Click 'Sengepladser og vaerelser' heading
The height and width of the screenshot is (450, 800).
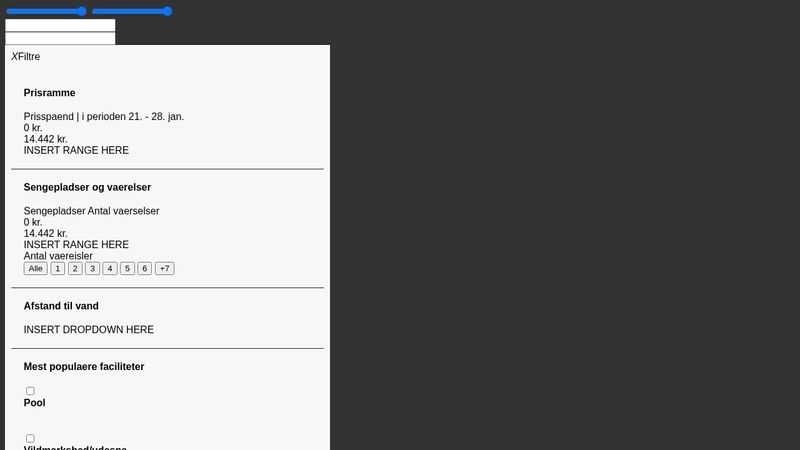point(87,187)
